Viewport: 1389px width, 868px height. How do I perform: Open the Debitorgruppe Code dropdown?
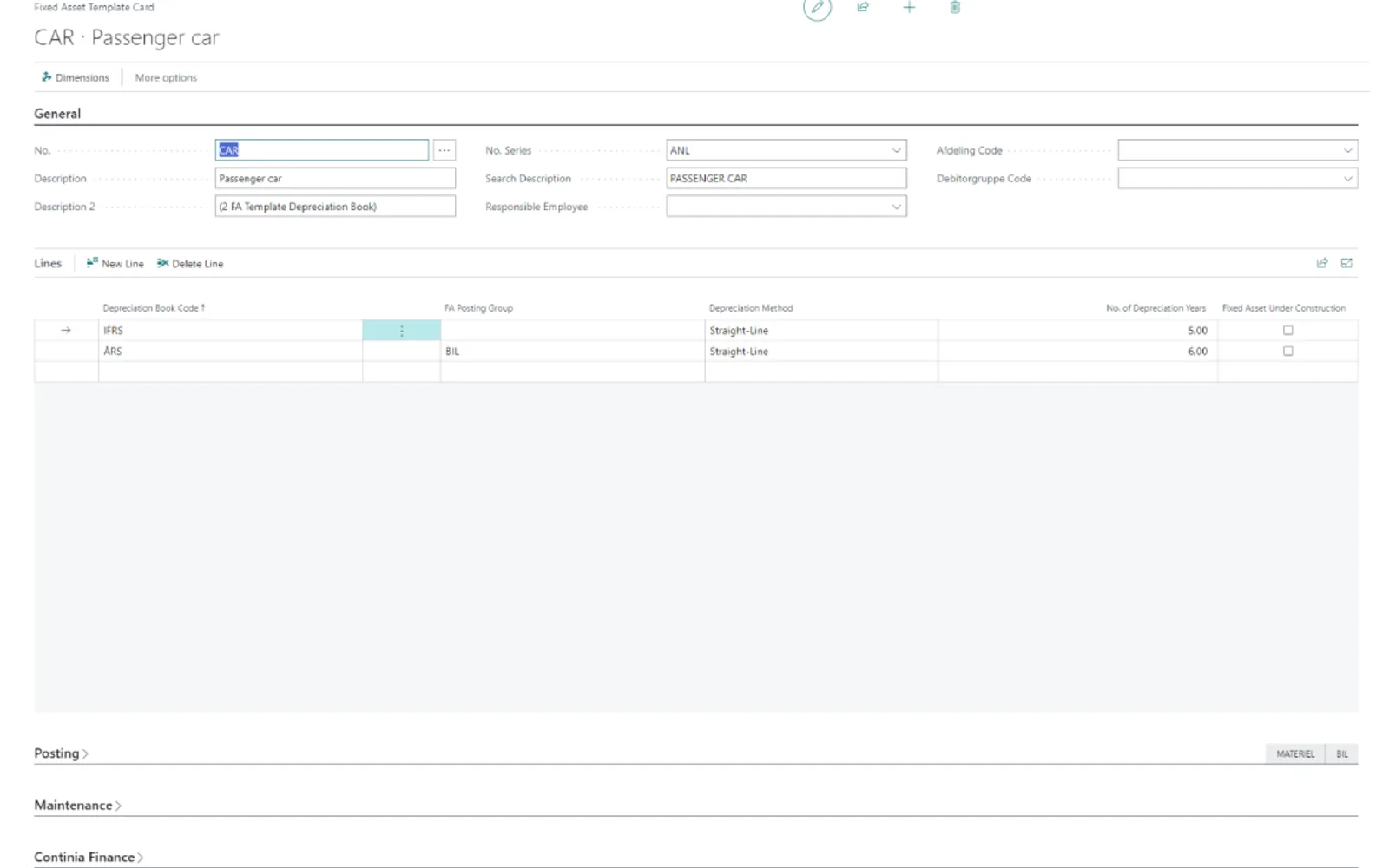pyautogui.click(x=1347, y=178)
